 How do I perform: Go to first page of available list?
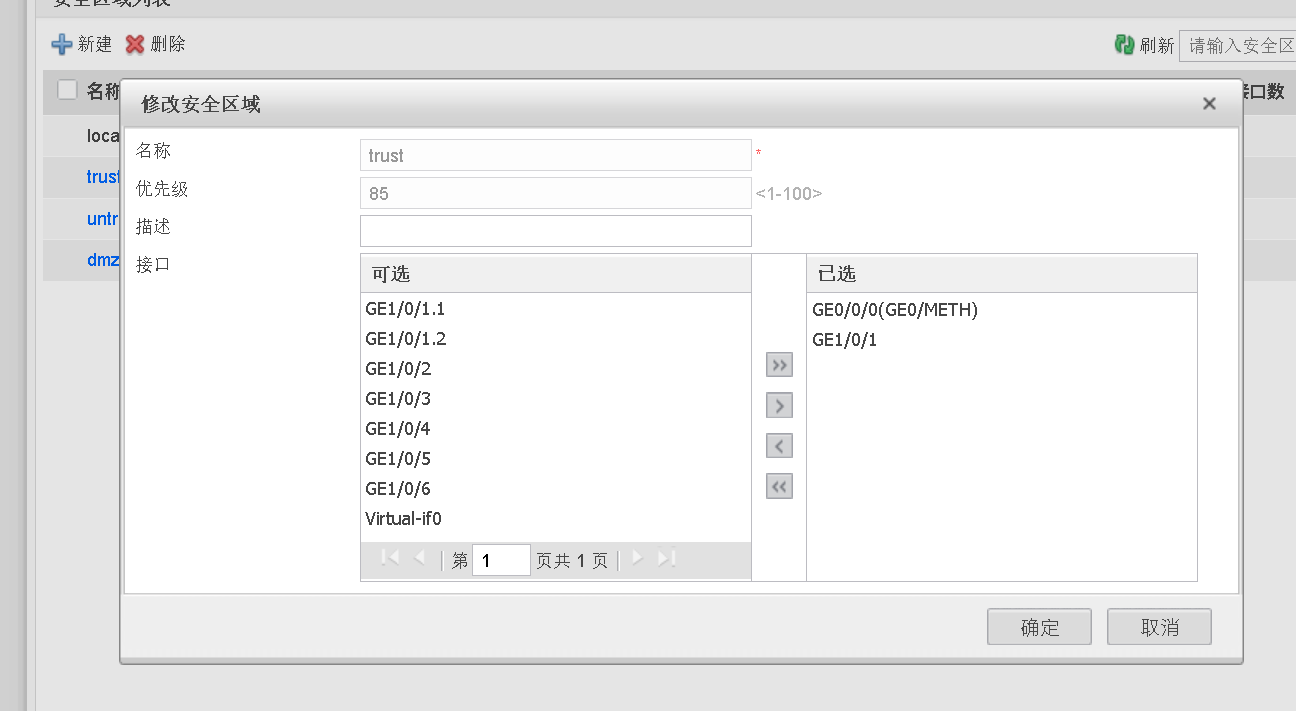(x=391, y=559)
